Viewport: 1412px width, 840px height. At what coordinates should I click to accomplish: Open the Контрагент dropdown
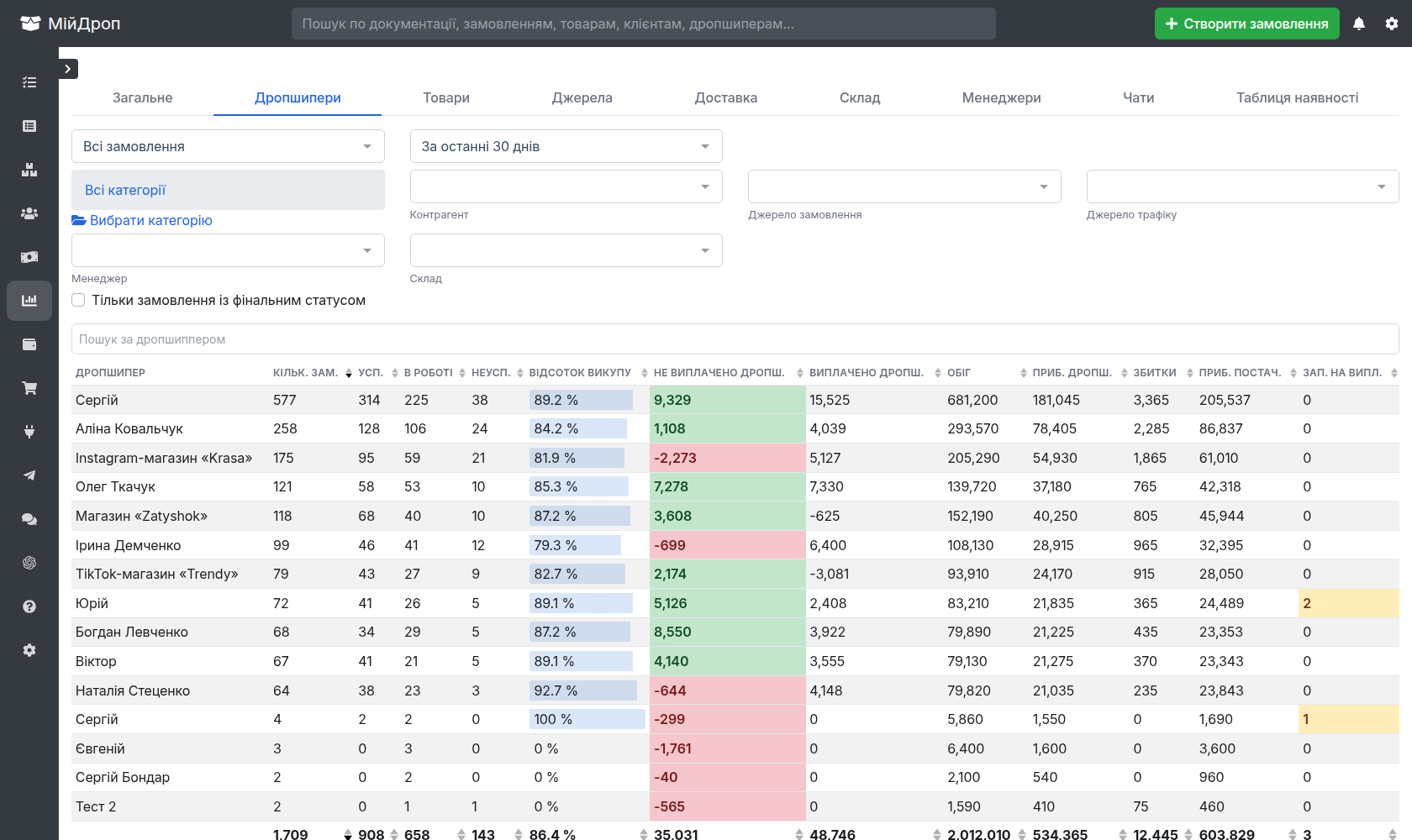tap(566, 186)
